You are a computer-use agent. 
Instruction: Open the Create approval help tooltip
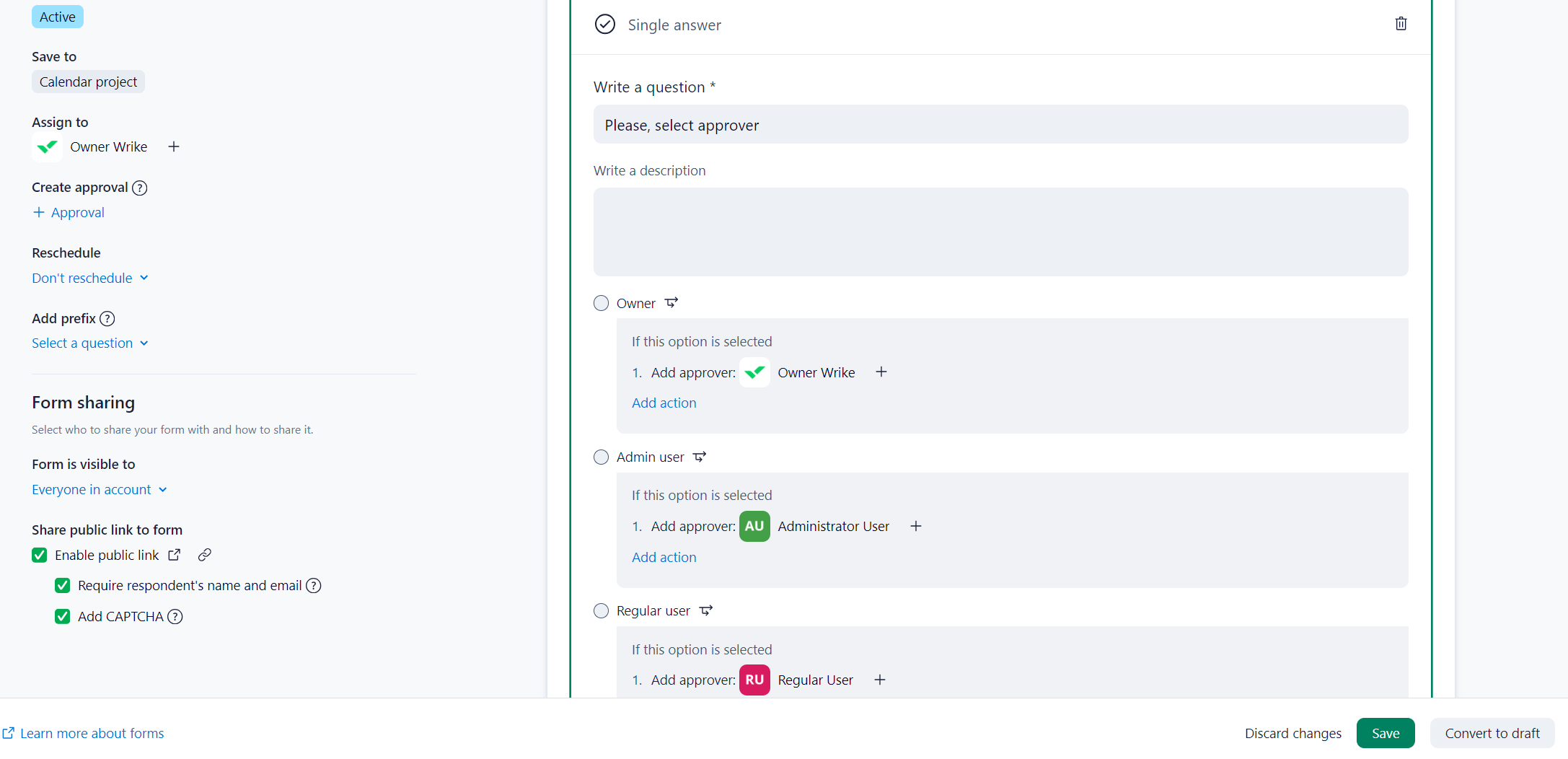point(140,188)
